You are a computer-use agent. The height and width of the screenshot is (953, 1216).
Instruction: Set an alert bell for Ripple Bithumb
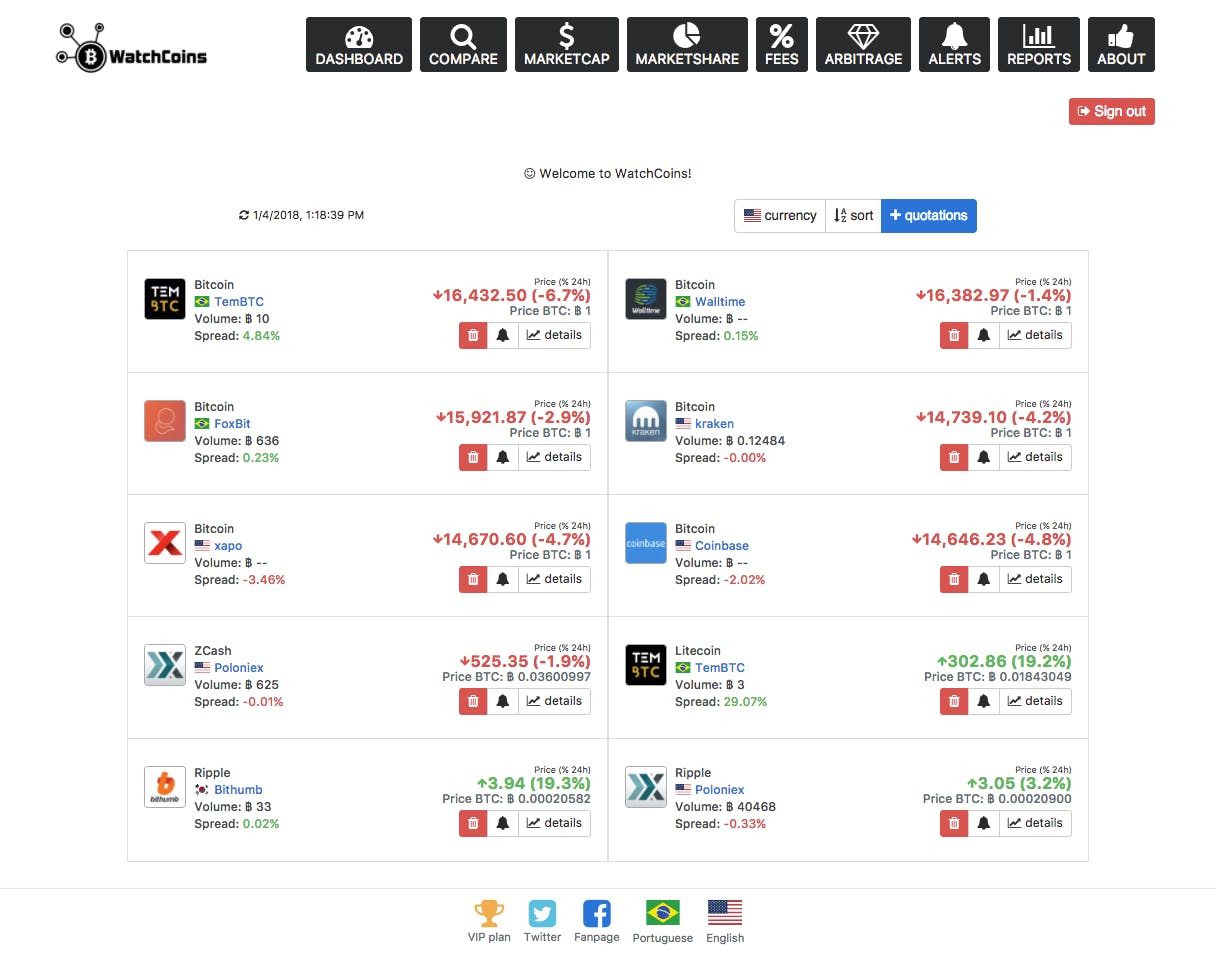pos(503,824)
